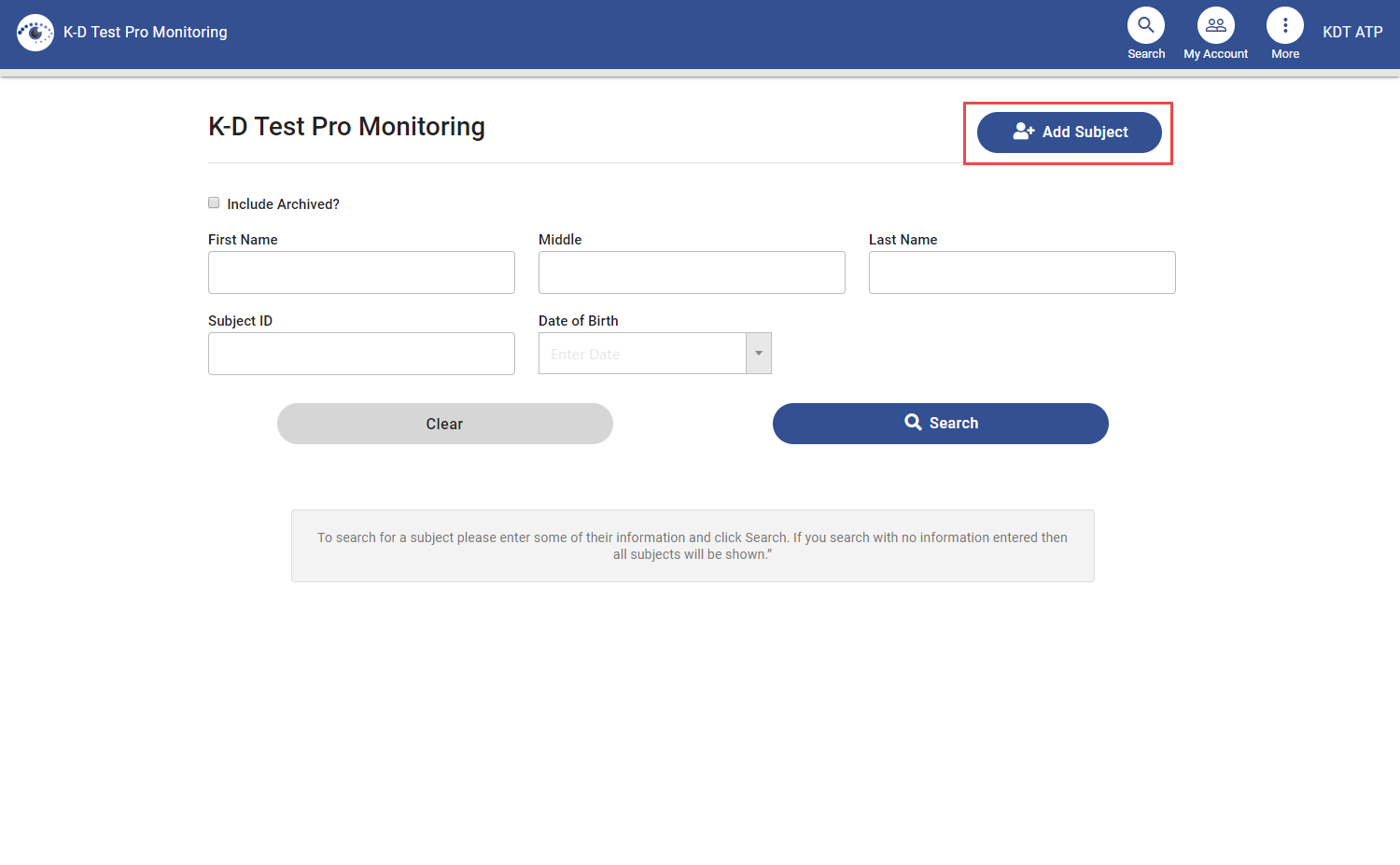Open the KDT ATP account menu
The height and width of the screenshot is (865, 1400).
(1351, 32)
